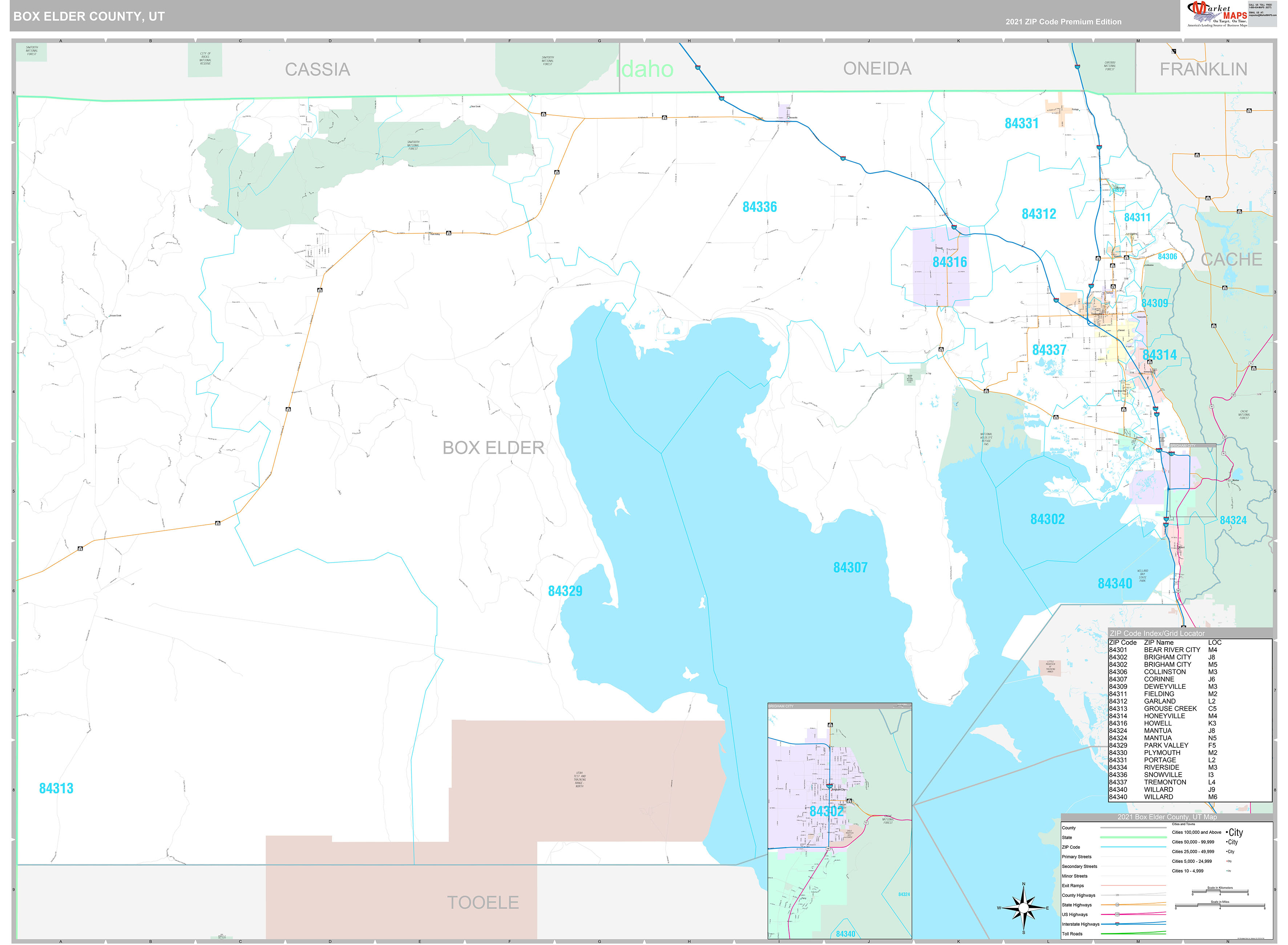Click the large City dot for 100,000 and Above
Image resolution: width=1288 pixels, height=945 pixels.
coord(1227,832)
